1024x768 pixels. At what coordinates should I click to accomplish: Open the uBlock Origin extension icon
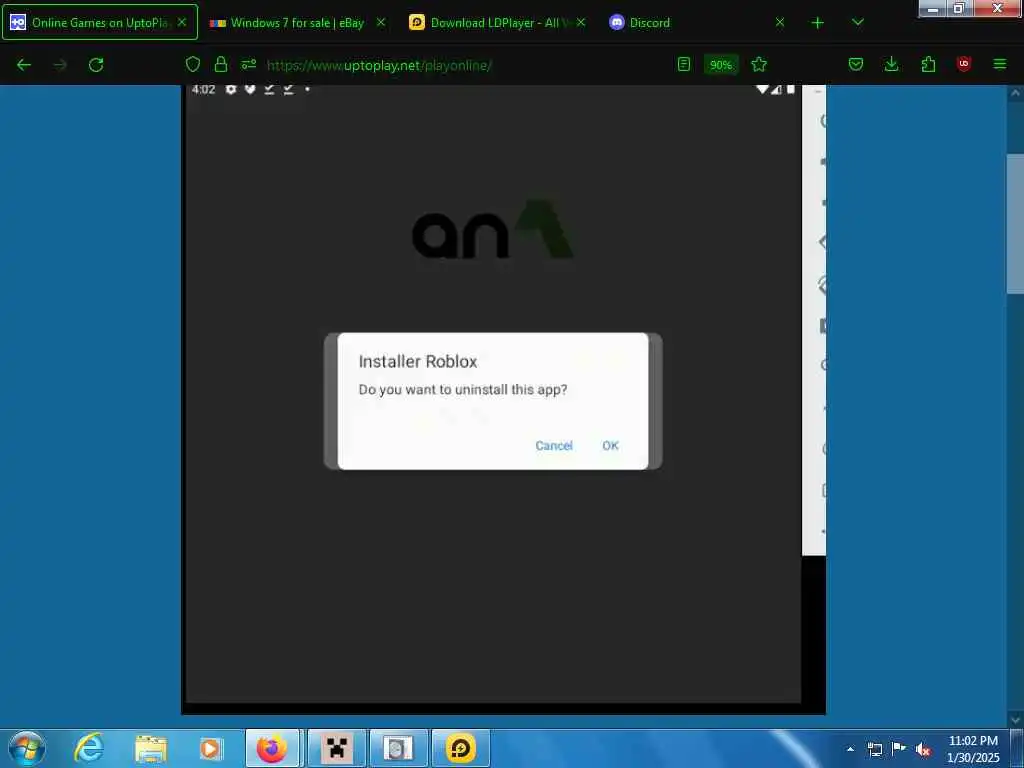point(964,64)
